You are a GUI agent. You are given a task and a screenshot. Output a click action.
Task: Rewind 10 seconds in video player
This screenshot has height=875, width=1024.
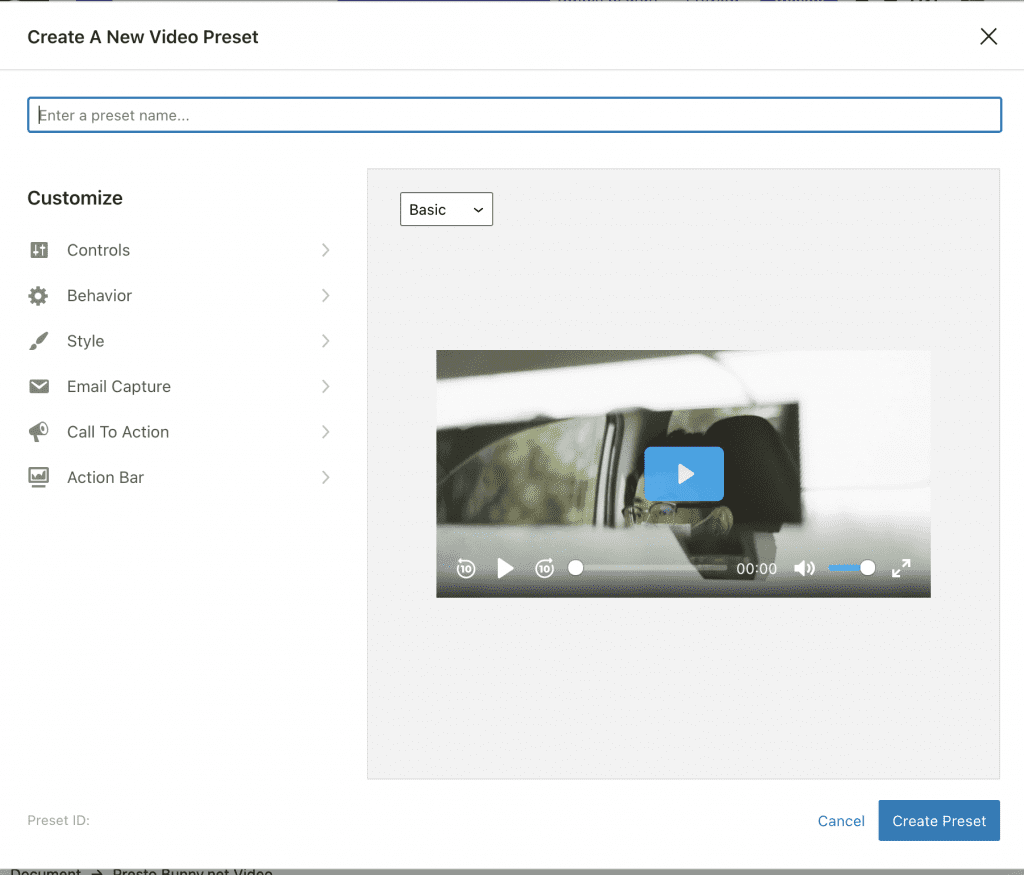pos(466,569)
